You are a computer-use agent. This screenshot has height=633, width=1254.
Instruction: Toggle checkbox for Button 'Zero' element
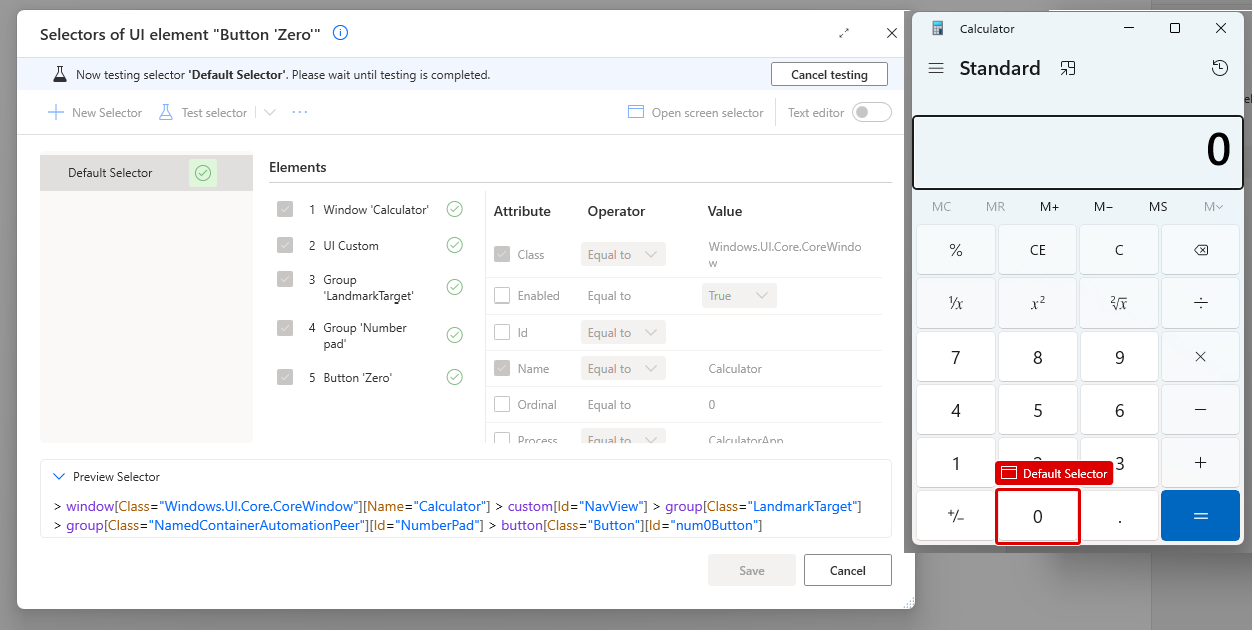(285, 377)
